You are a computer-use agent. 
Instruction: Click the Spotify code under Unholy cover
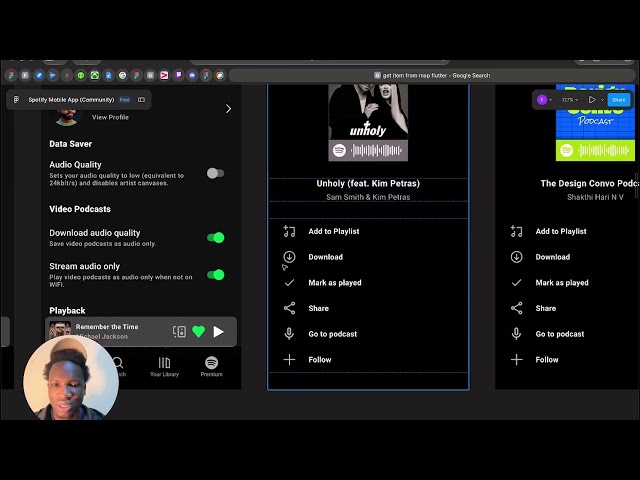[368, 150]
